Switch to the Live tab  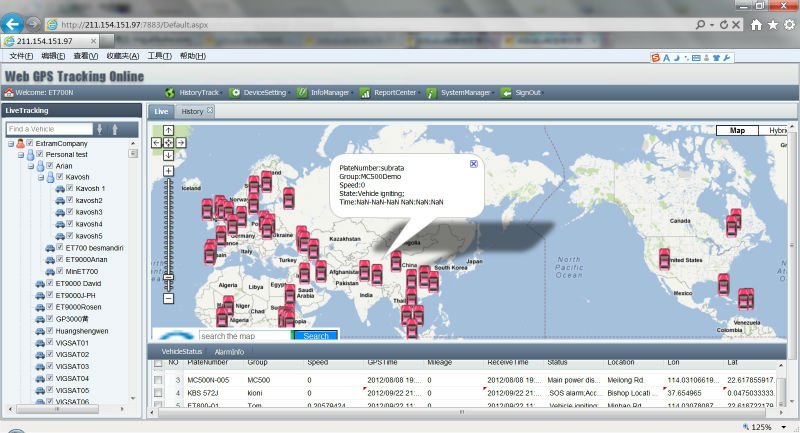(161, 111)
